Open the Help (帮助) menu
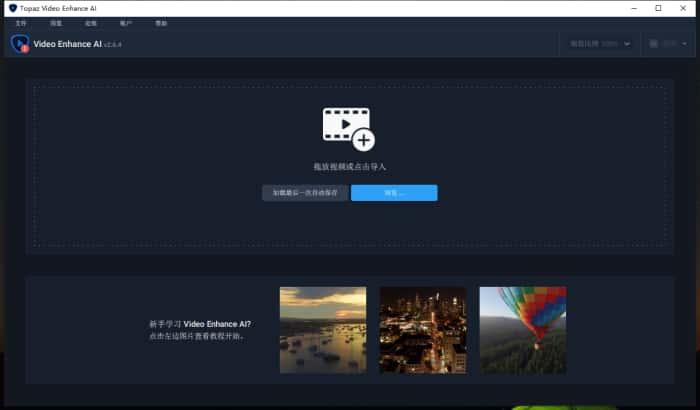 point(161,23)
